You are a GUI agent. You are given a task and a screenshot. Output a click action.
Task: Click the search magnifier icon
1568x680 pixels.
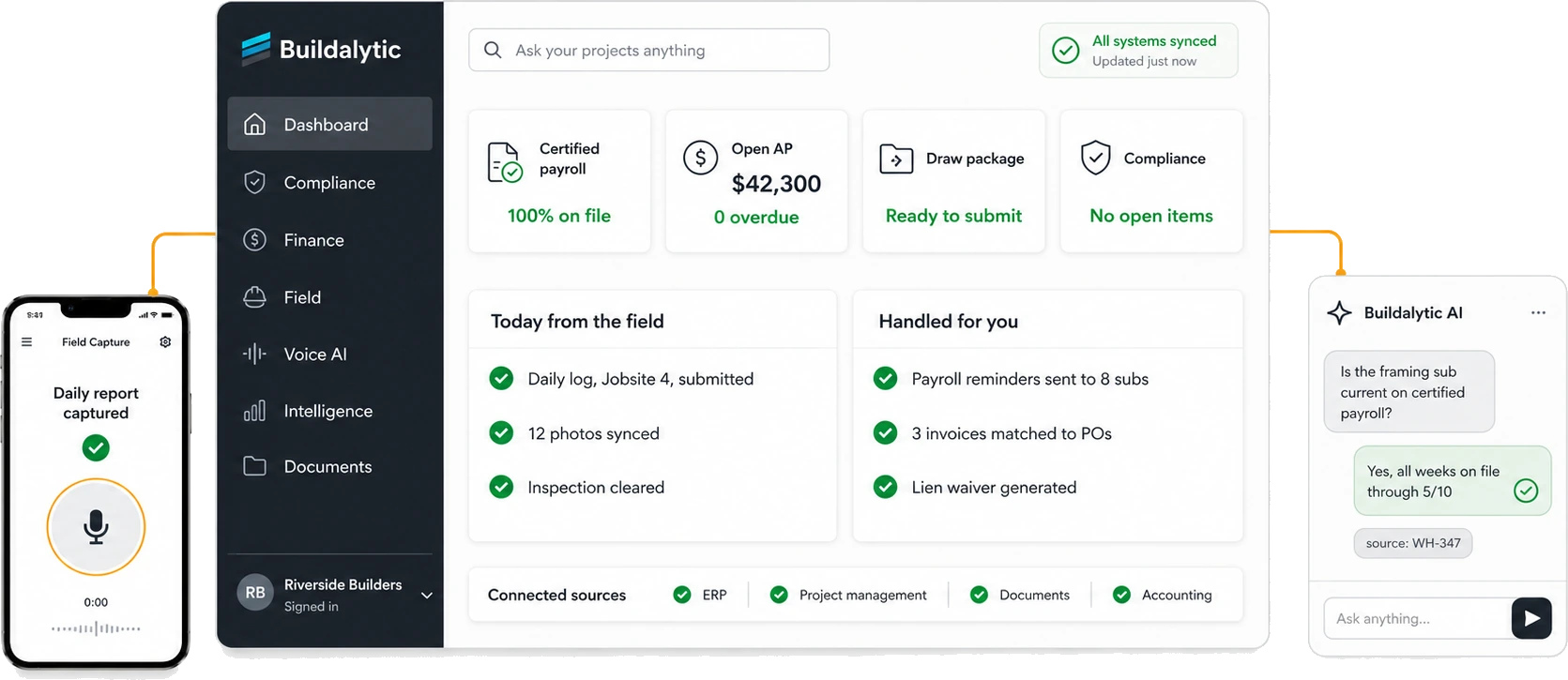pyautogui.click(x=493, y=50)
